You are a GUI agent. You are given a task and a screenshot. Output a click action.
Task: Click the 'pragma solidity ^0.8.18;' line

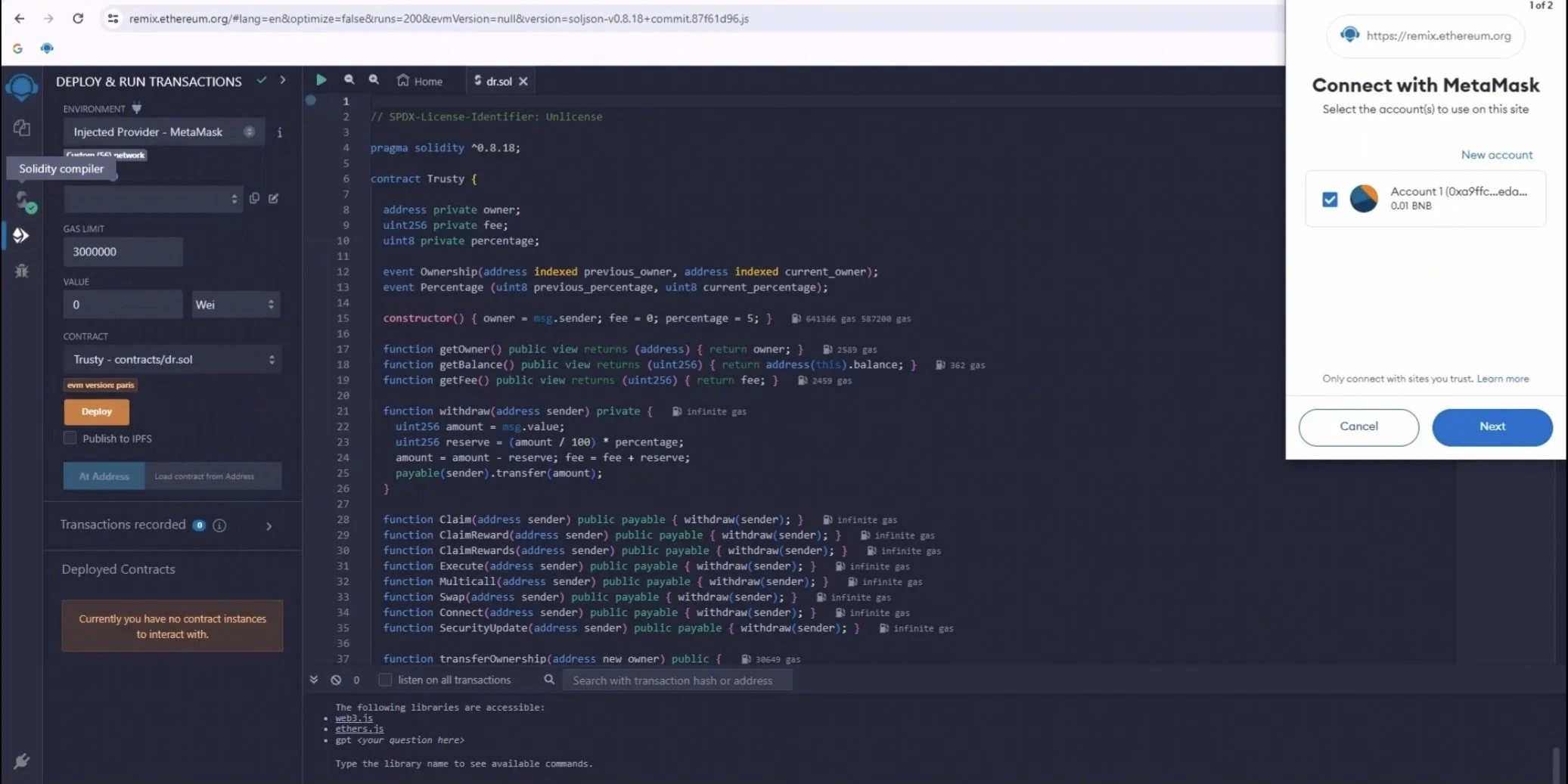pyautogui.click(x=445, y=148)
